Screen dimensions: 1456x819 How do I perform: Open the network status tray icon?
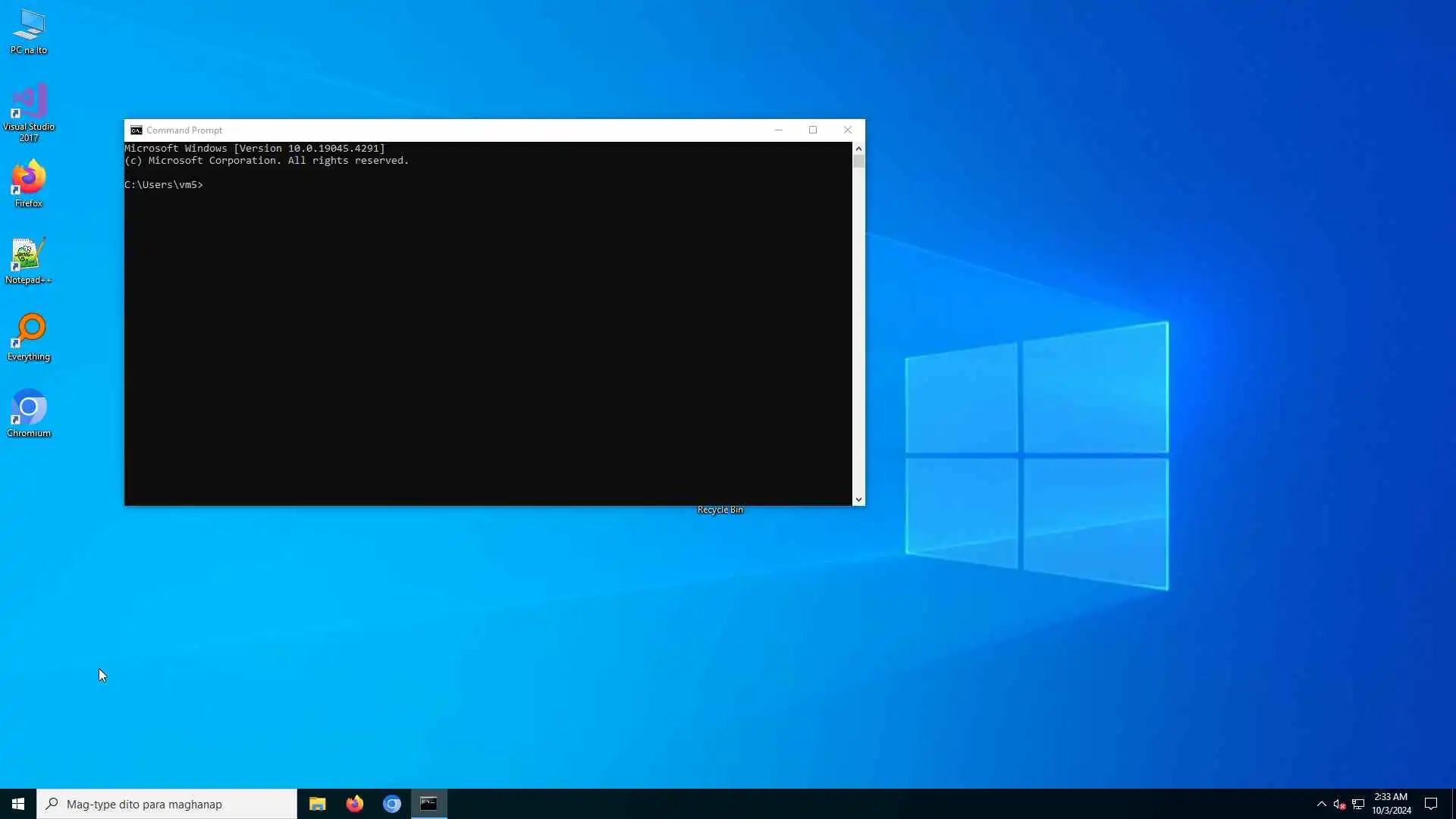coord(1358,804)
